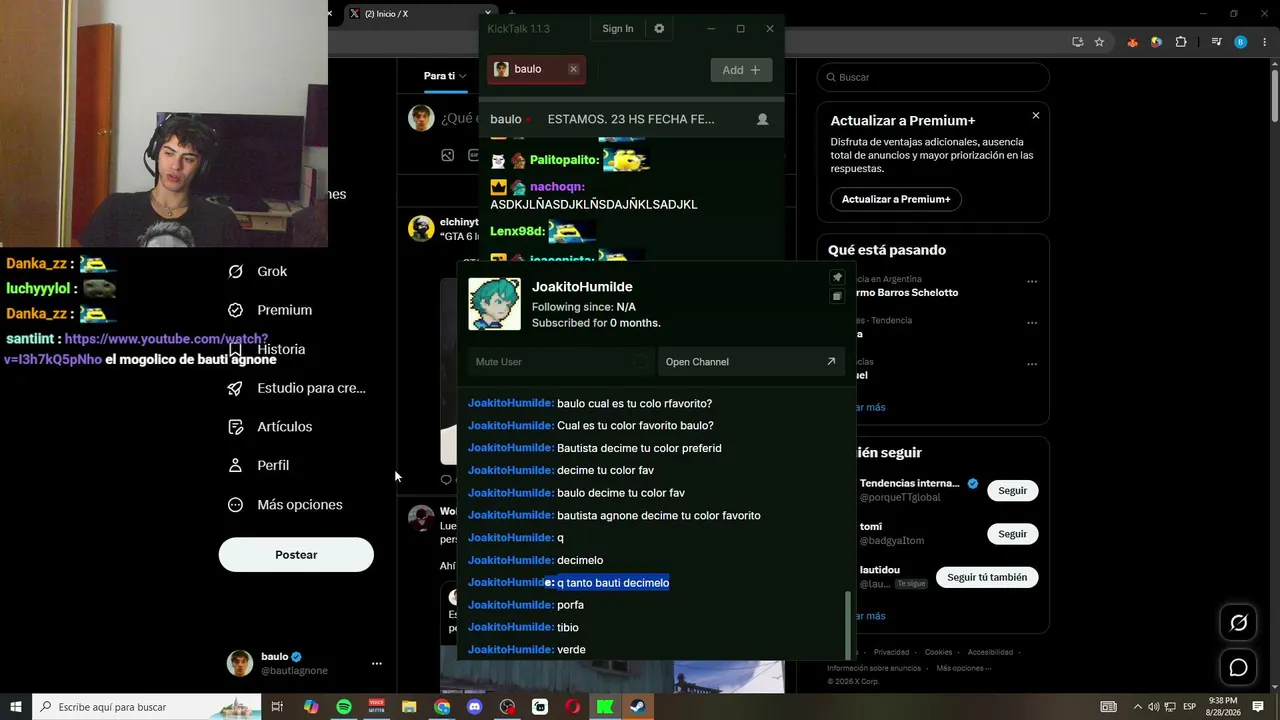This screenshot has width=1280, height=720.
Task: Open Premium in X sidebar
Action: pos(270,310)
